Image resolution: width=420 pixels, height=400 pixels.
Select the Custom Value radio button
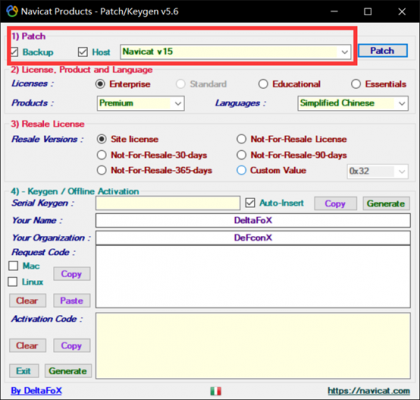coord(241,170)
